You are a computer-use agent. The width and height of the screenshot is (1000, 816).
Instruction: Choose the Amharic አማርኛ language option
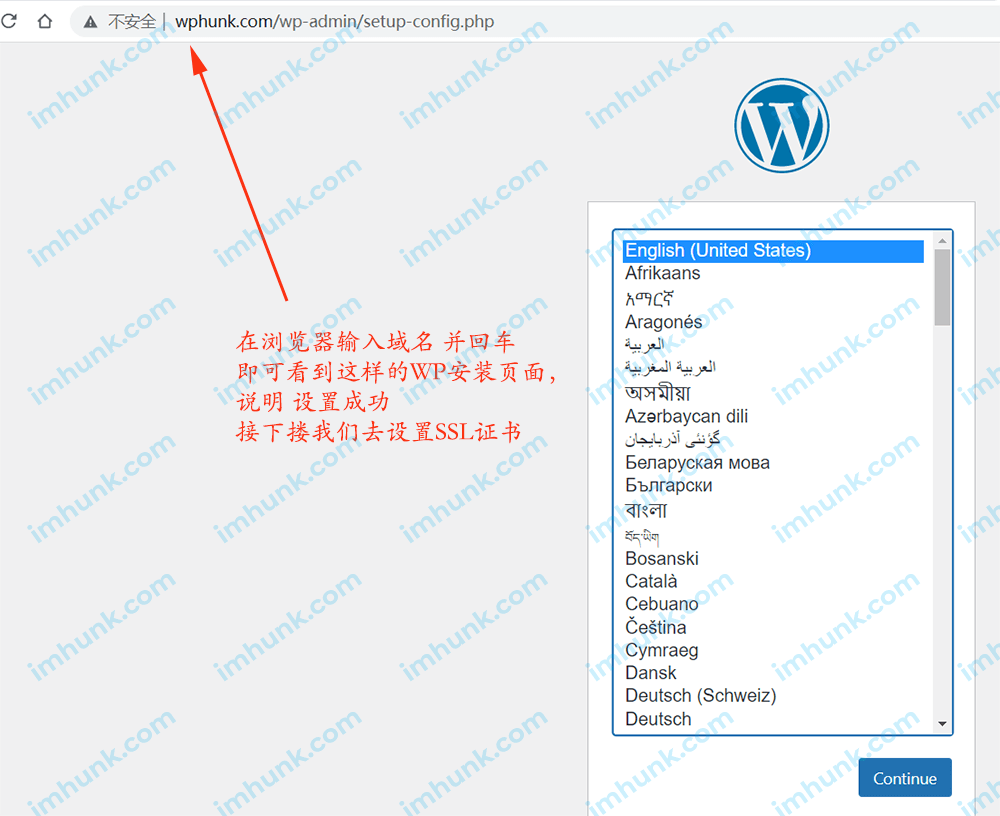(773, 299)
